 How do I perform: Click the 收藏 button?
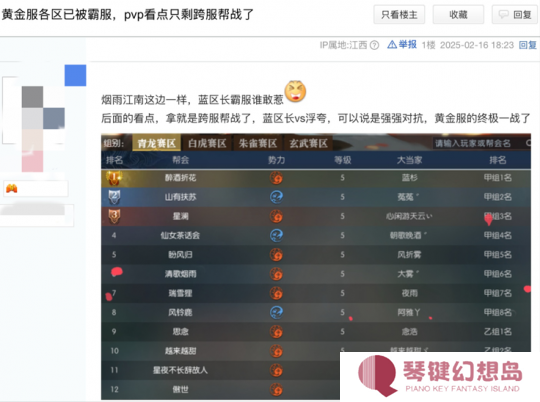point(458,14)
